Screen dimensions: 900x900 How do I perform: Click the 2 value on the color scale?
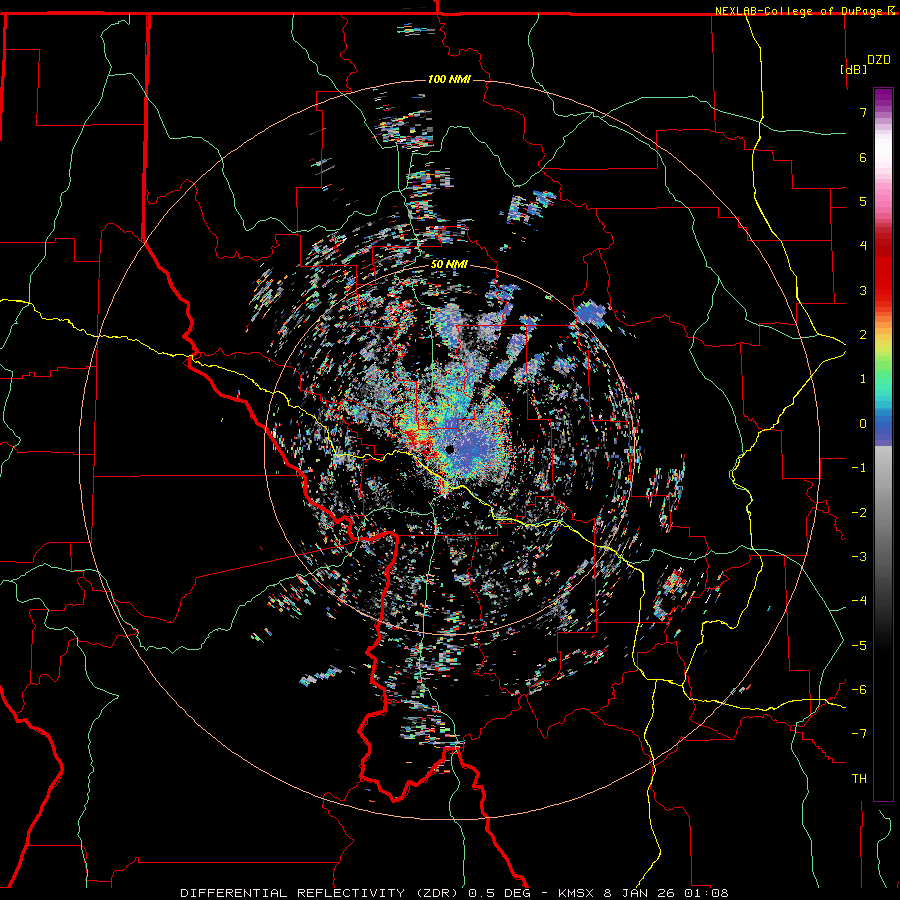coord(863,335)
